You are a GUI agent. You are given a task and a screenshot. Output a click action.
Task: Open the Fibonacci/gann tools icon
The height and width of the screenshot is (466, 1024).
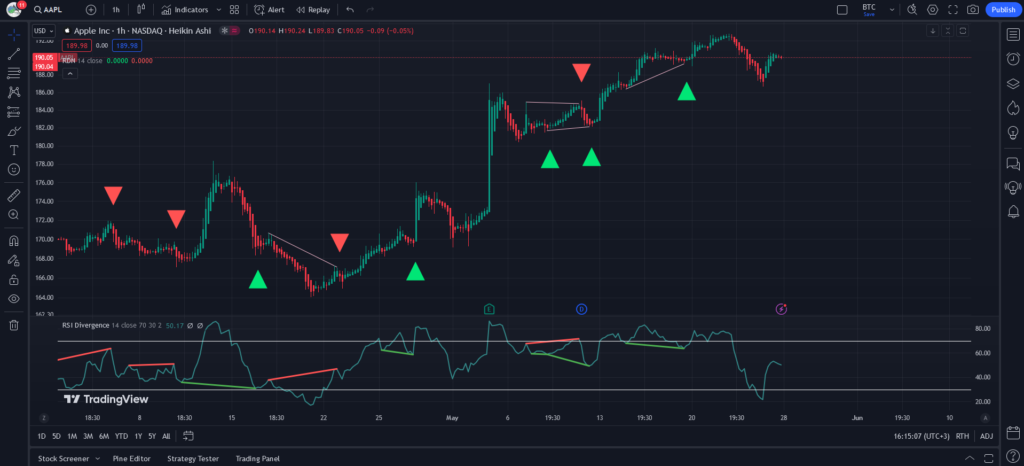point(14,74)
